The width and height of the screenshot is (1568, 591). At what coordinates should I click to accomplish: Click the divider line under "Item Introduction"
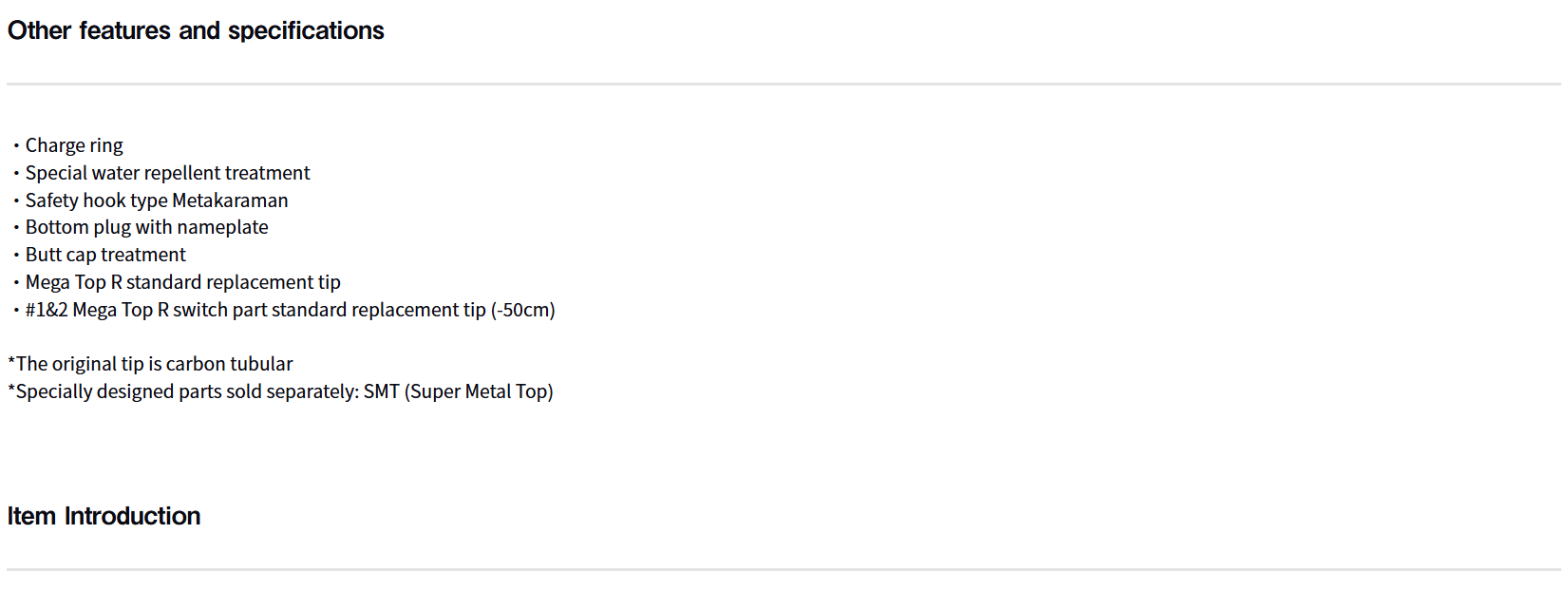pyautogui.click(x=784, y=570)
